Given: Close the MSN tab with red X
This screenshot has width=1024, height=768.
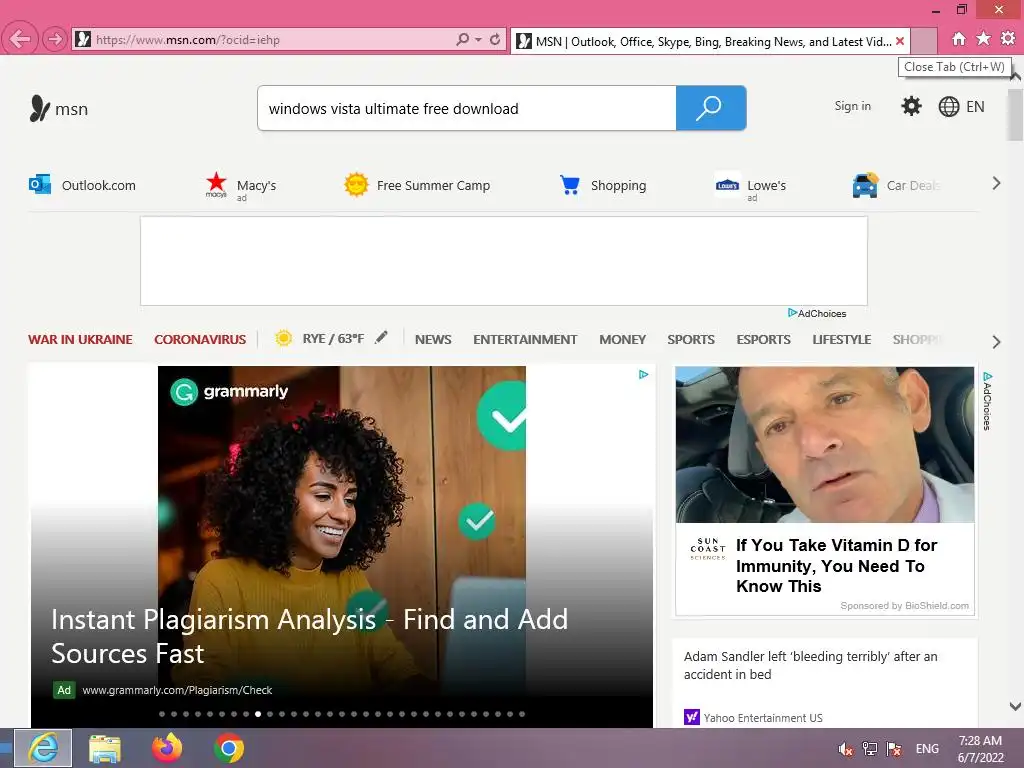Looking at the screenshot, I should tap(900, 41).
